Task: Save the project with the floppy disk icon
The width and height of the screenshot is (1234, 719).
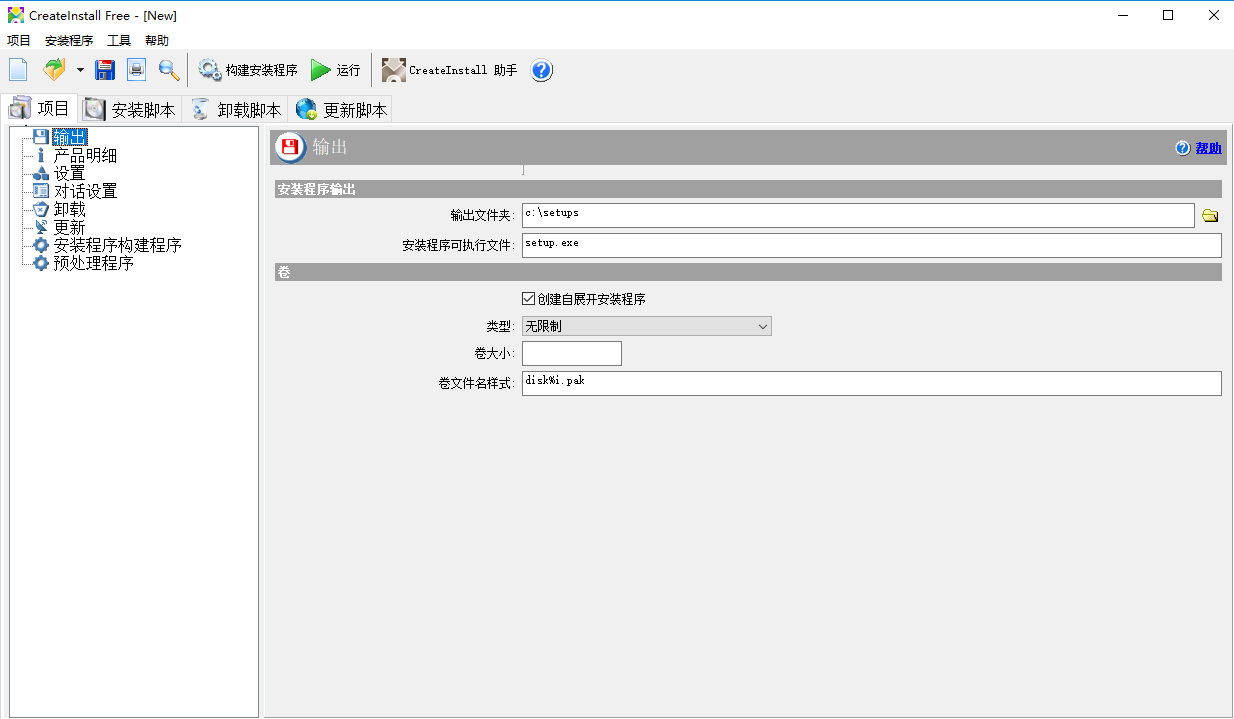Action: (x=104, y=69)
